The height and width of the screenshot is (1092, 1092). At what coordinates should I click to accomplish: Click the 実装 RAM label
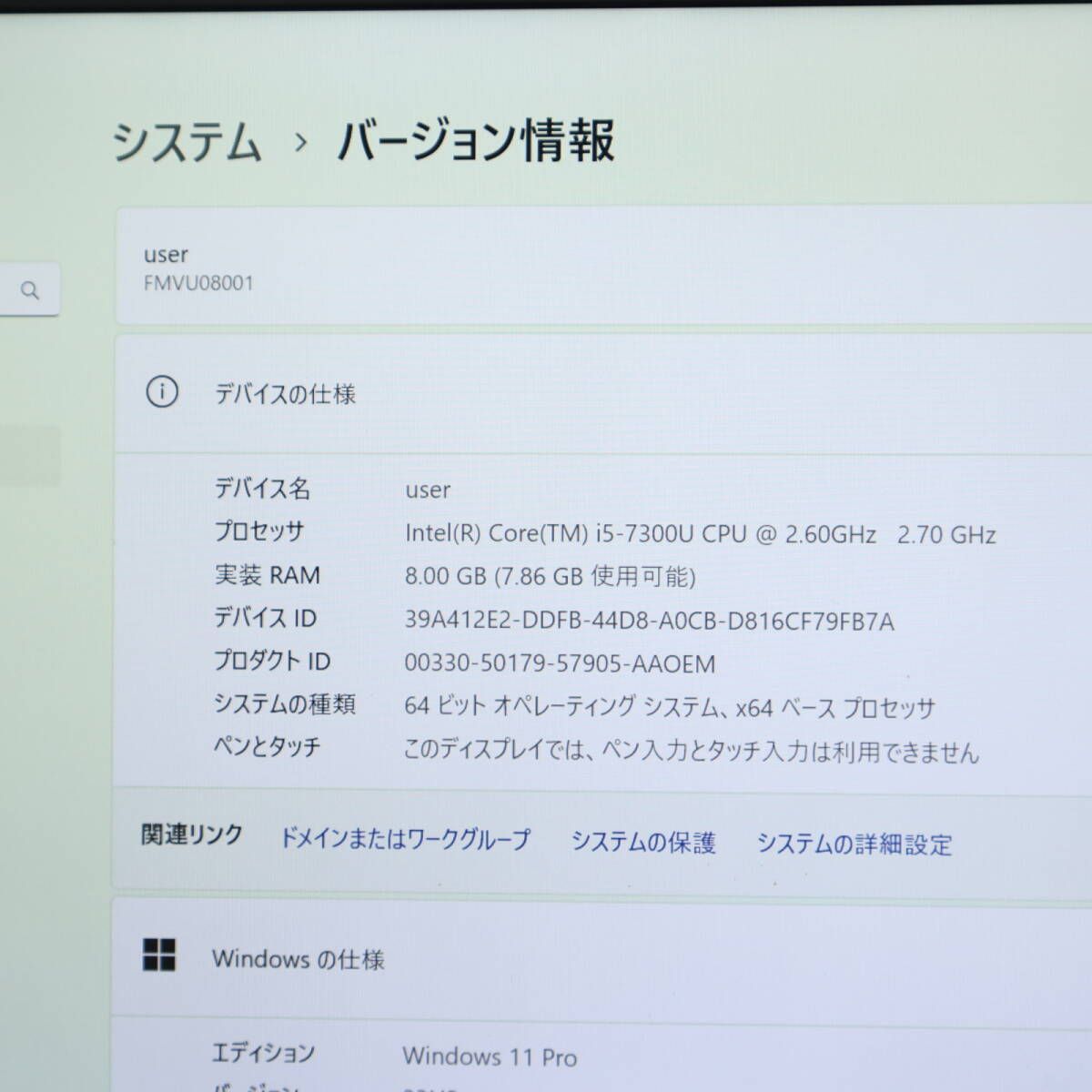click(x=268, y=575)
